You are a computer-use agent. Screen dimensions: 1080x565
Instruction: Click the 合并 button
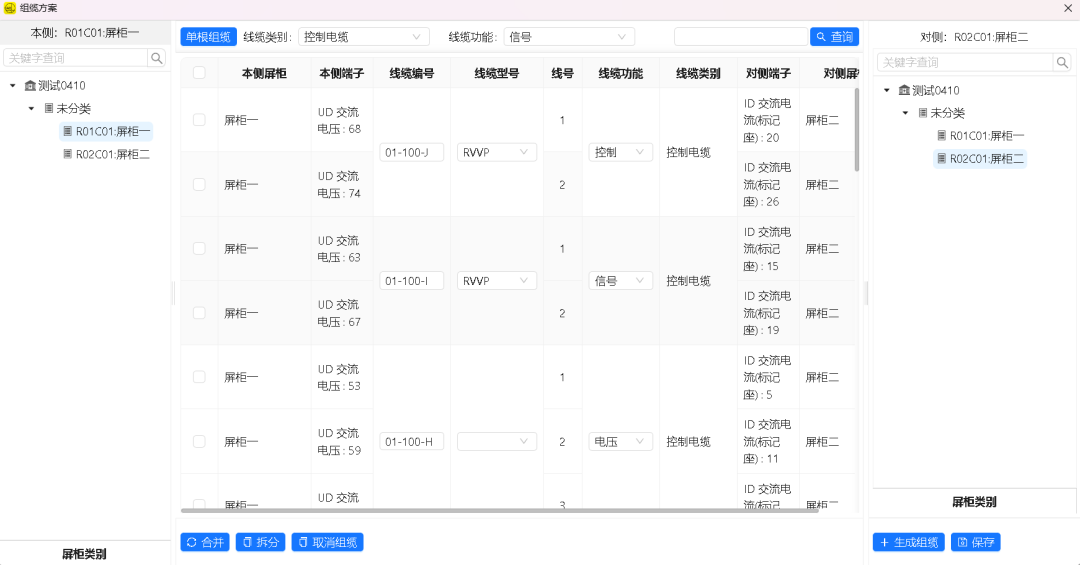(205, 542)
